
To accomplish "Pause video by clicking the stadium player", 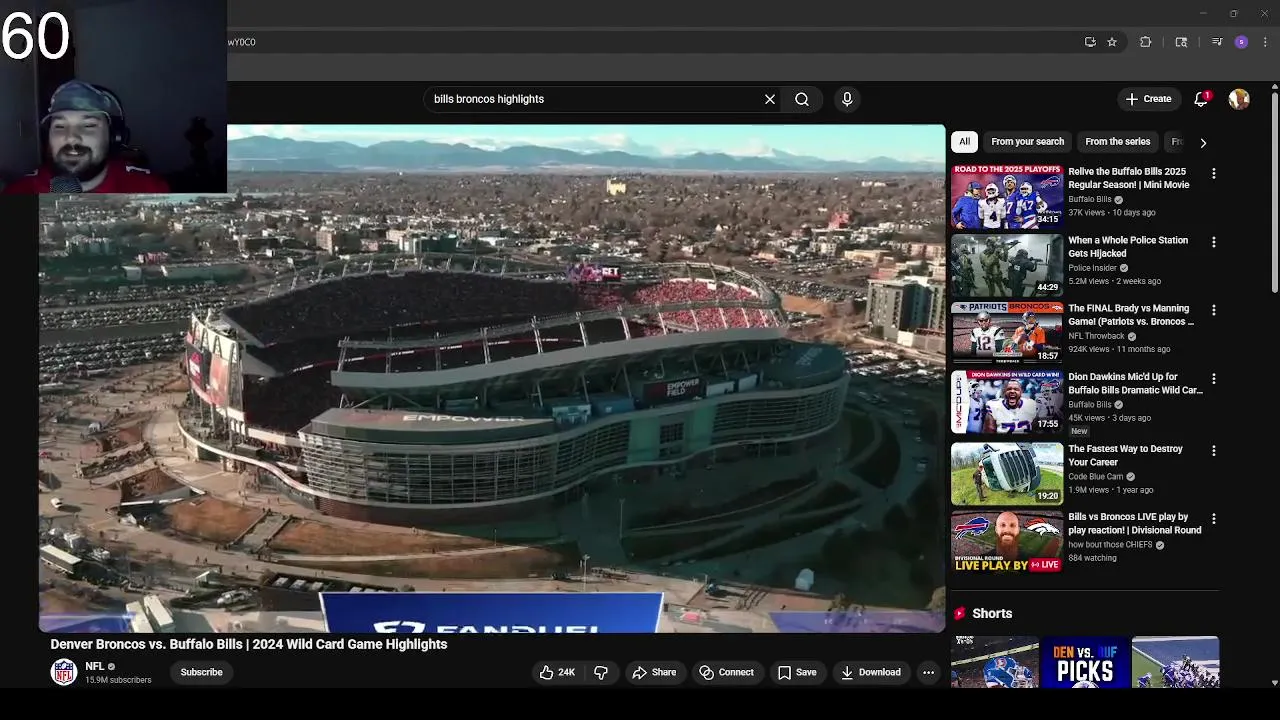I will pos(492,378).
